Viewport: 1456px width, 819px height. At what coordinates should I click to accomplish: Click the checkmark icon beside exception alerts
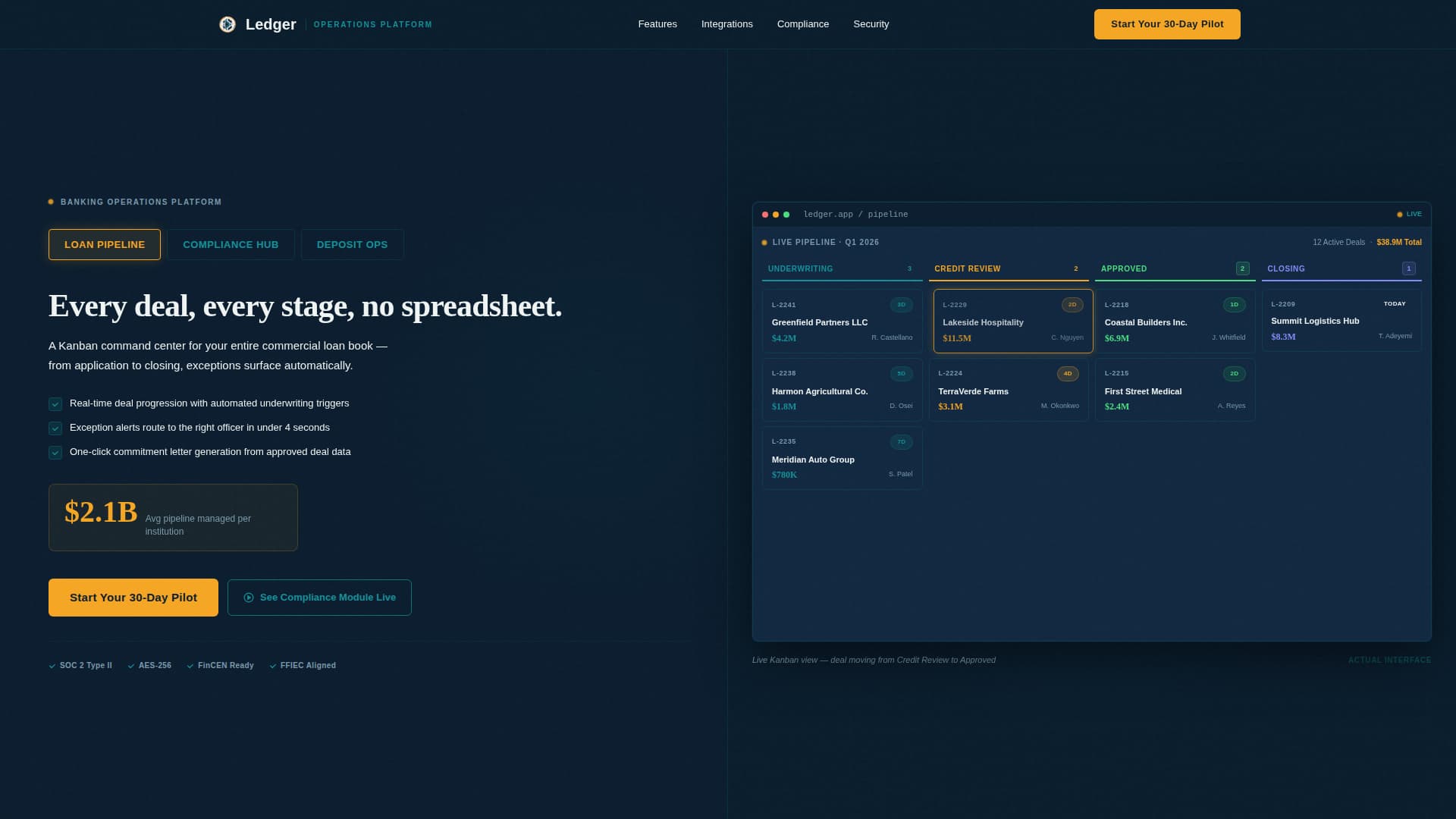coord(55,428)
